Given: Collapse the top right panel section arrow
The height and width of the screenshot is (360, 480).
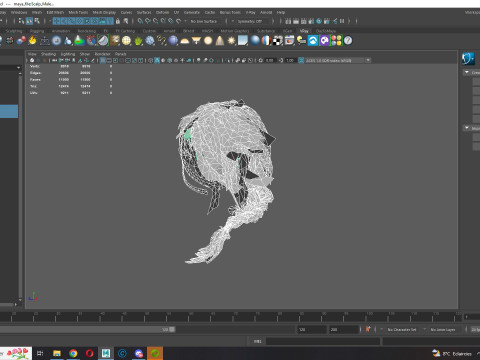Looking at the screenshot, I should (x=467, y=72).
